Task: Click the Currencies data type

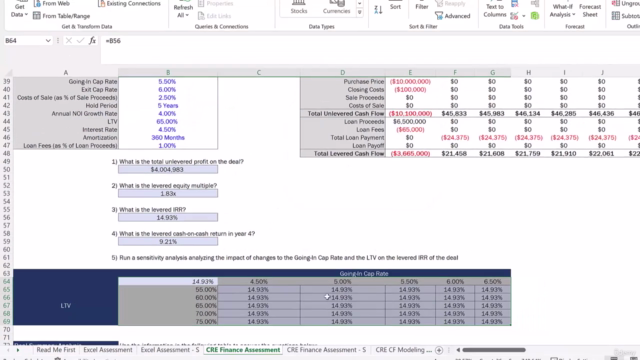Action: tap(336, 7)
